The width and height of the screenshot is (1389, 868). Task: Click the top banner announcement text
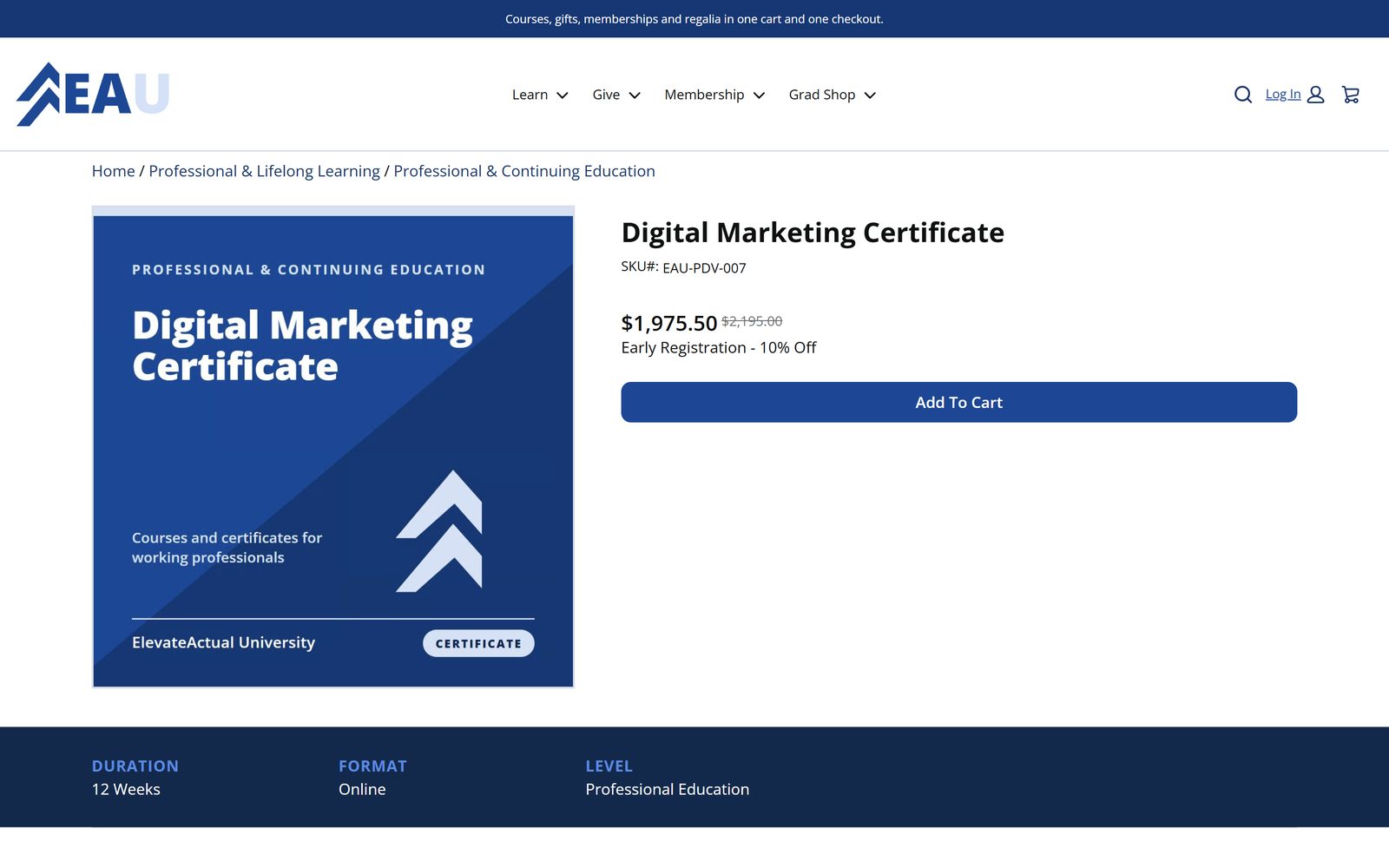click(694, 19)
